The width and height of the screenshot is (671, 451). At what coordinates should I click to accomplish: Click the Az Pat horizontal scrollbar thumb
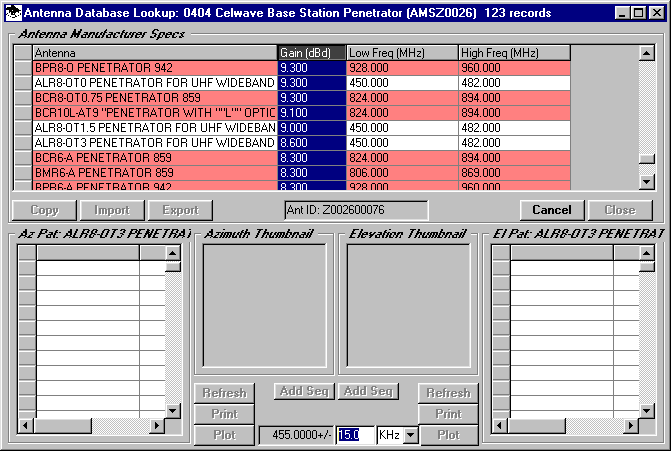click(x=62, y=426)
